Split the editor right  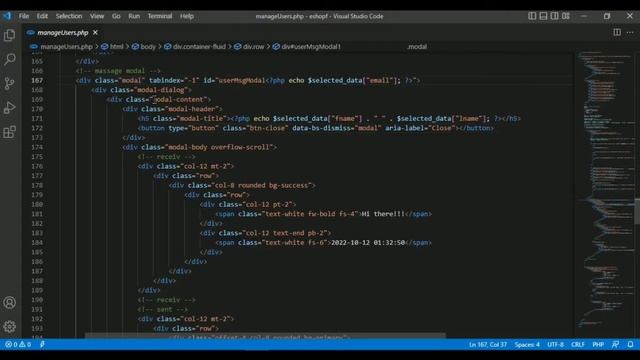click(617, 32)
